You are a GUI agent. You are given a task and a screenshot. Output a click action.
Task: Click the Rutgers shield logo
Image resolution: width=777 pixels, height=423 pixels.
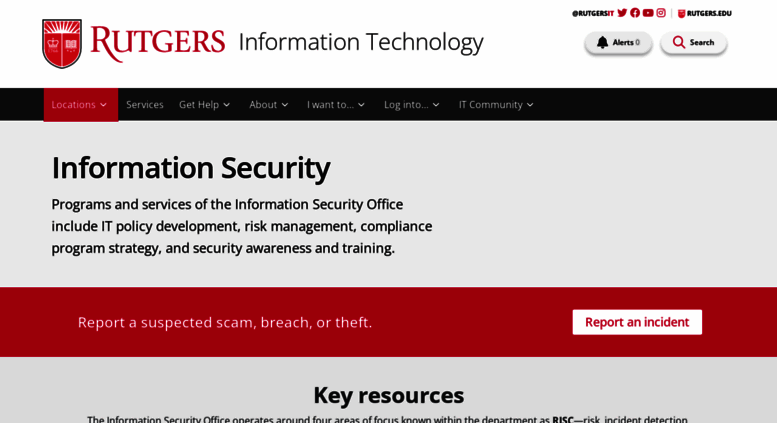pos(62,44)
